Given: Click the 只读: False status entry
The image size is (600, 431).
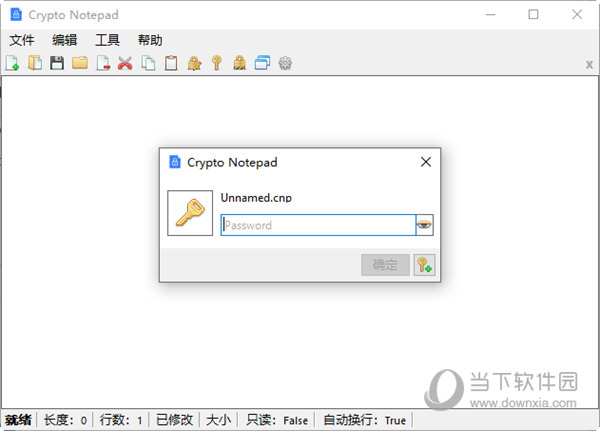Looking at the screenshot, I should pyautogui.click(x=277, y=420).
